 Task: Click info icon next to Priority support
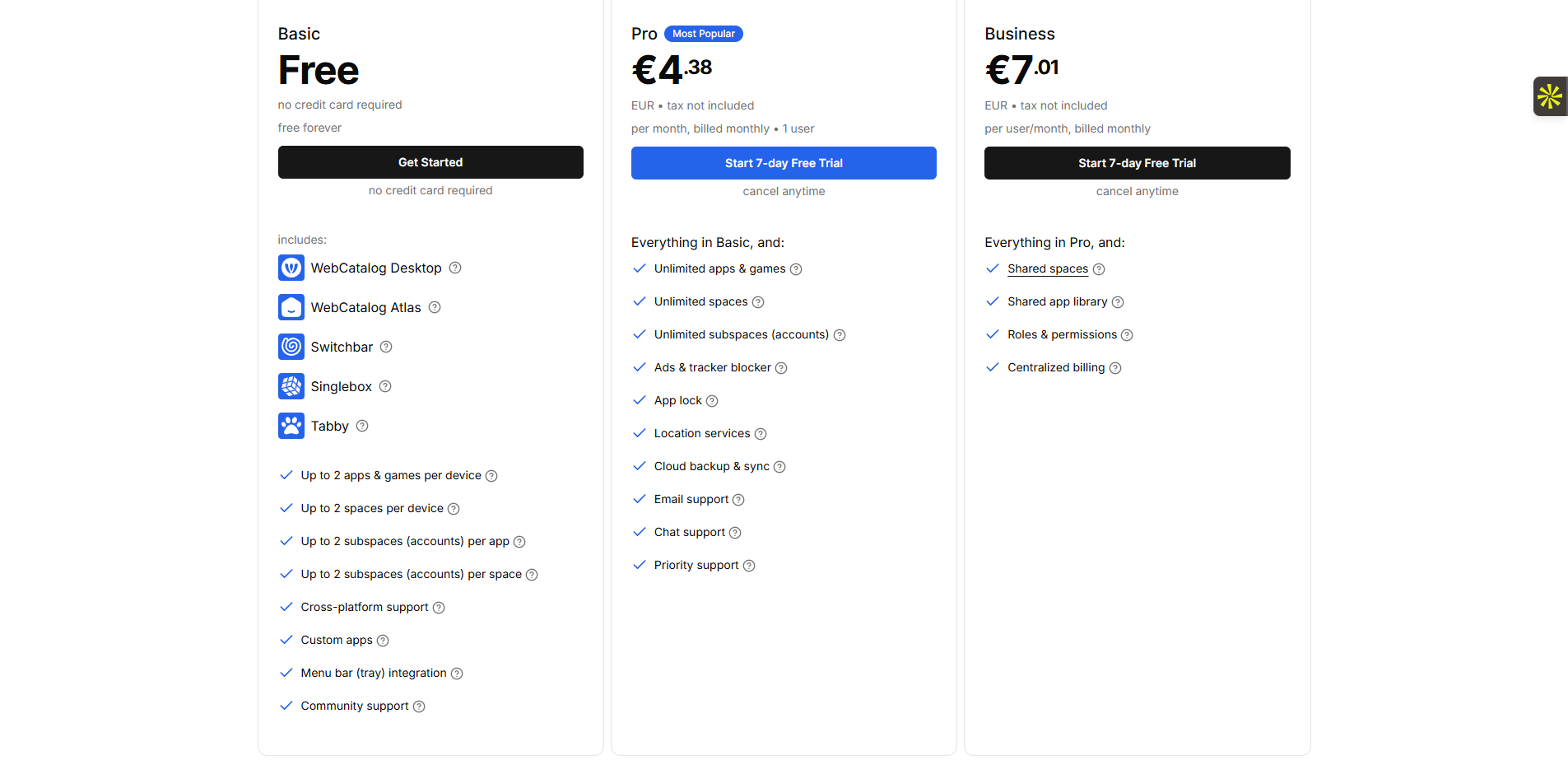tap(749, 566)
